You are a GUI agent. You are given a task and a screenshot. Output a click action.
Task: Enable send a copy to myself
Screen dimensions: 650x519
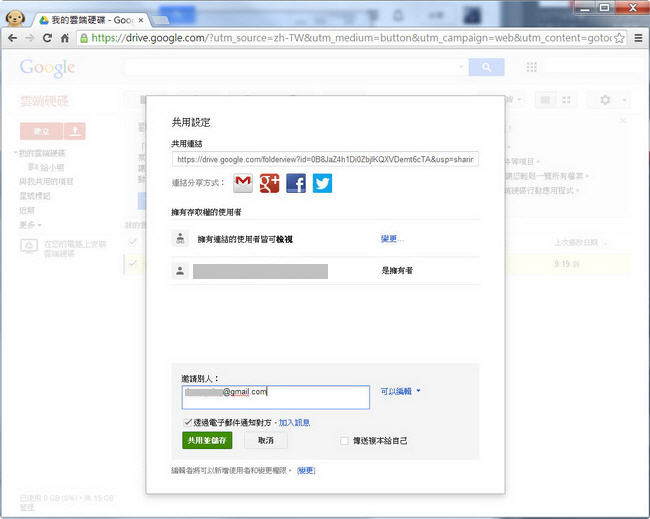coord(344,441)
